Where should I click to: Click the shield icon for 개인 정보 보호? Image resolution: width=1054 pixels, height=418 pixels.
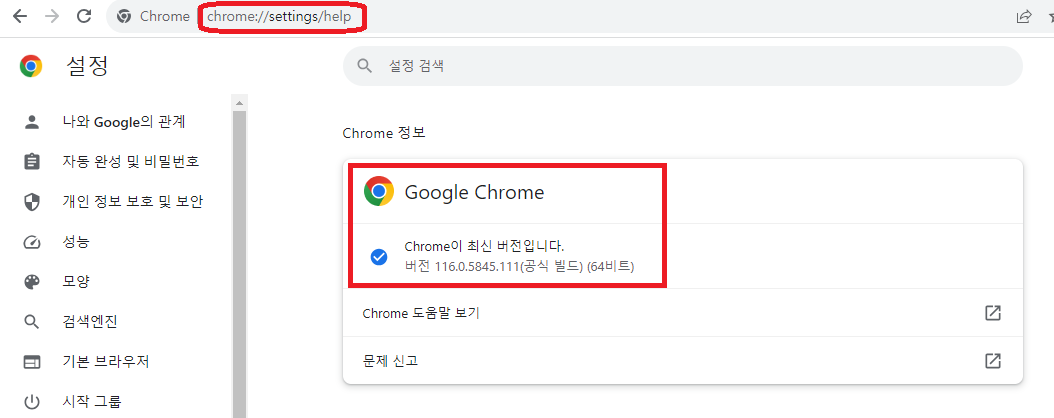point(32,202)
